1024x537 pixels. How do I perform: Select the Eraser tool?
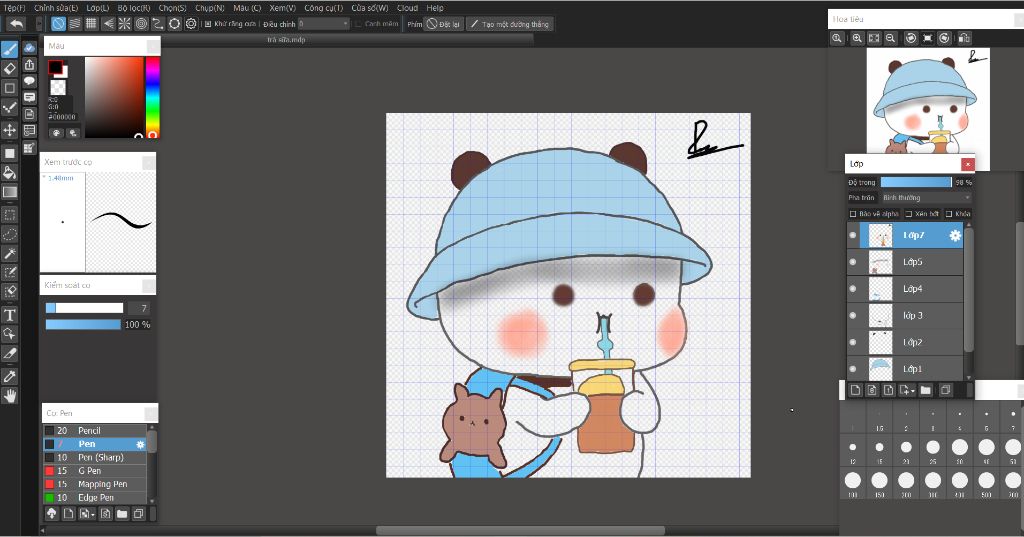click(x=10, y=69)
